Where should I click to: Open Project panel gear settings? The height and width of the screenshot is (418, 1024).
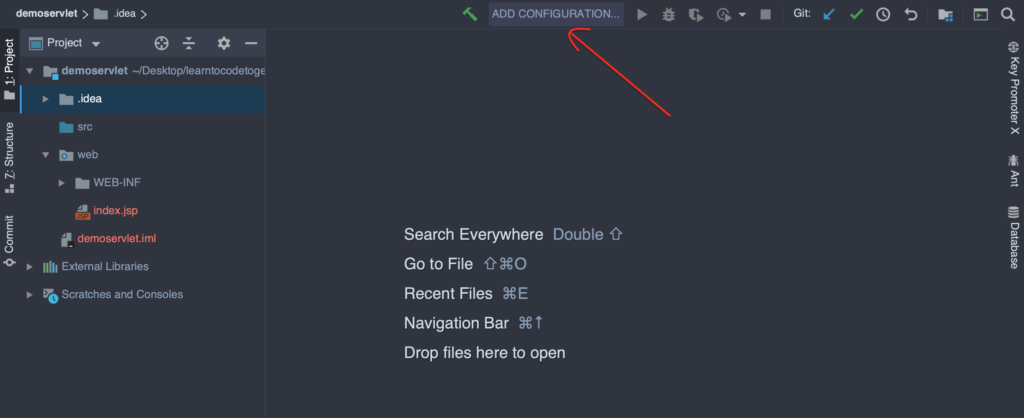point(224,44)
